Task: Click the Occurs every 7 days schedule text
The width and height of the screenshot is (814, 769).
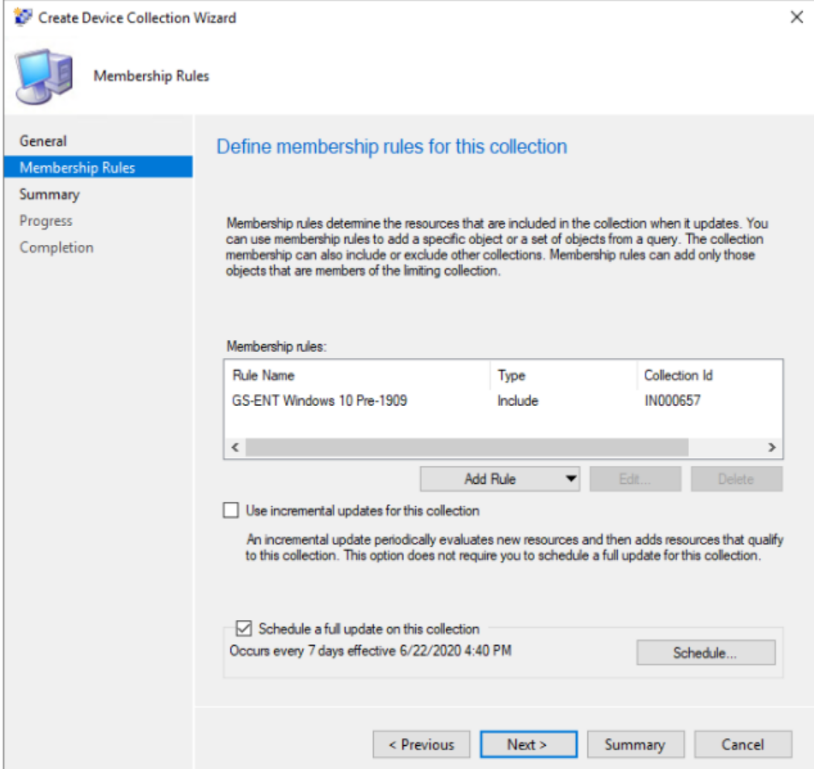Action: [371, 651]
